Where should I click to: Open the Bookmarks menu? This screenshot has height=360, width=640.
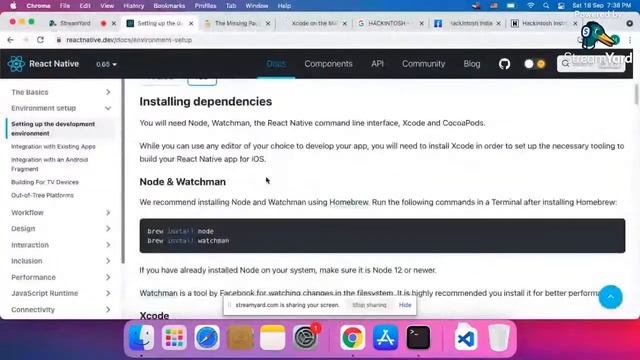click(169, 6)
